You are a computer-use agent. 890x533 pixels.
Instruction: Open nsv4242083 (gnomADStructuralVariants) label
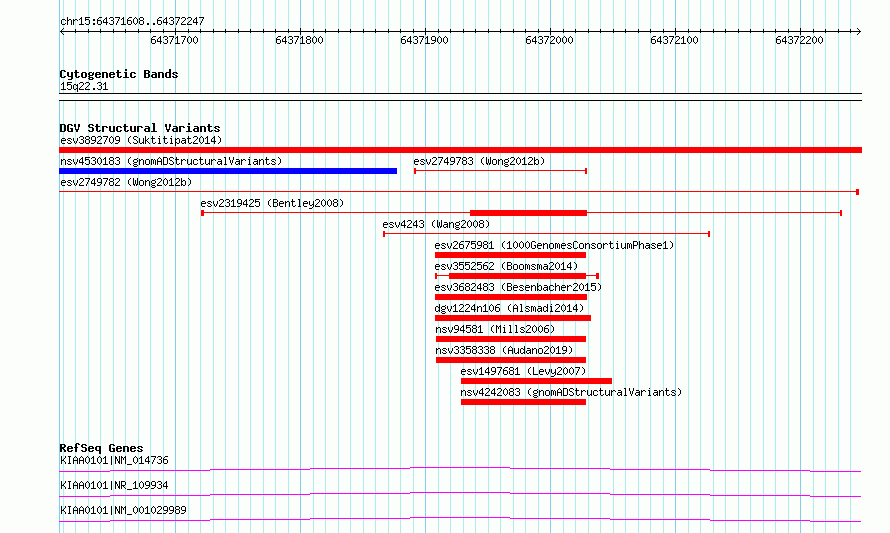571,392
